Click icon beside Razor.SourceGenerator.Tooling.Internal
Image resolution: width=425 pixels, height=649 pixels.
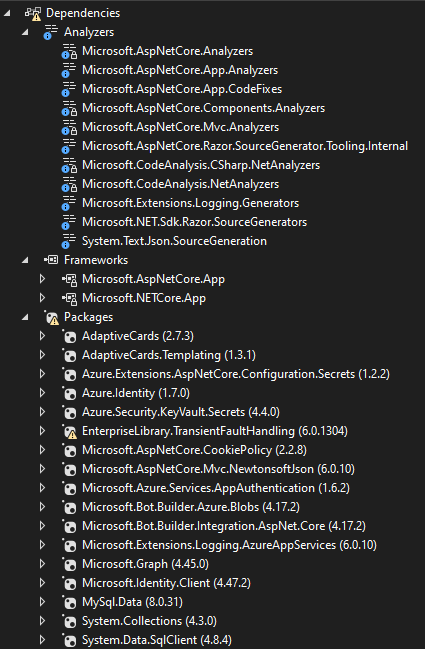click(69, 147)
